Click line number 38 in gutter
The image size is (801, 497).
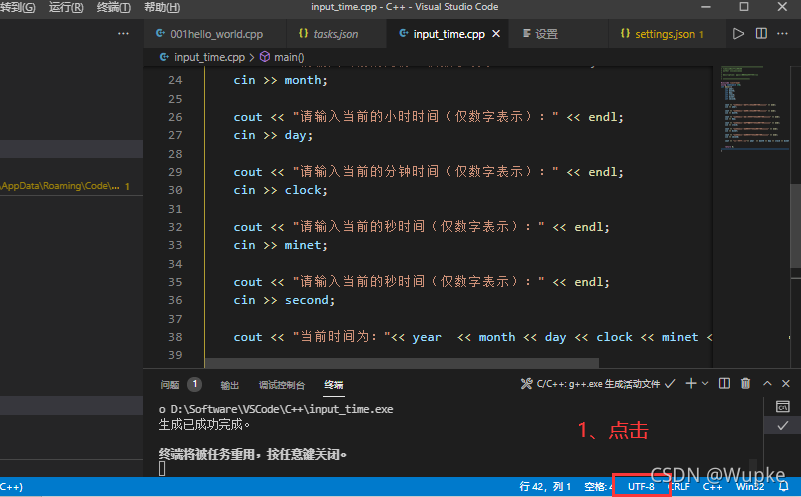coord(175,337)
